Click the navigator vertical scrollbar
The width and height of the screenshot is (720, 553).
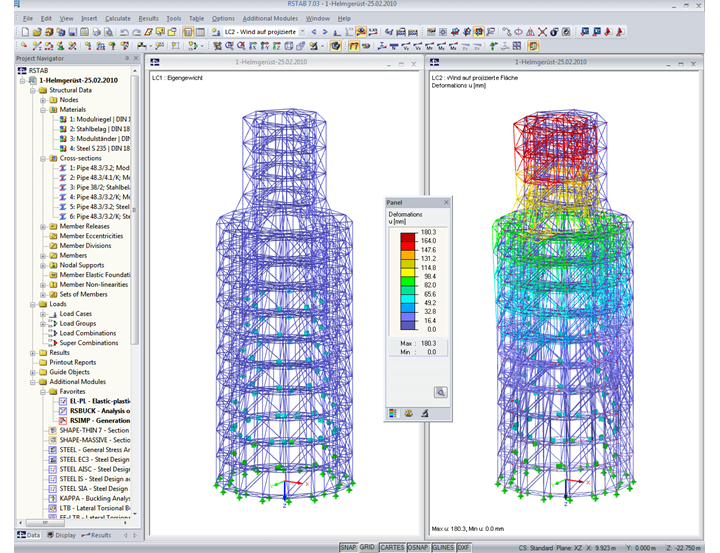(135, 209)
